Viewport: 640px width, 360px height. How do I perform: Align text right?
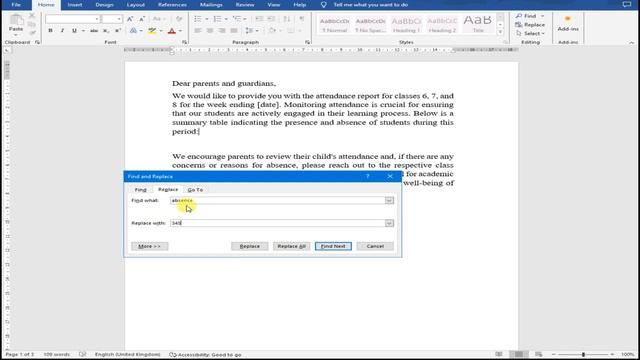coord(222,31)
